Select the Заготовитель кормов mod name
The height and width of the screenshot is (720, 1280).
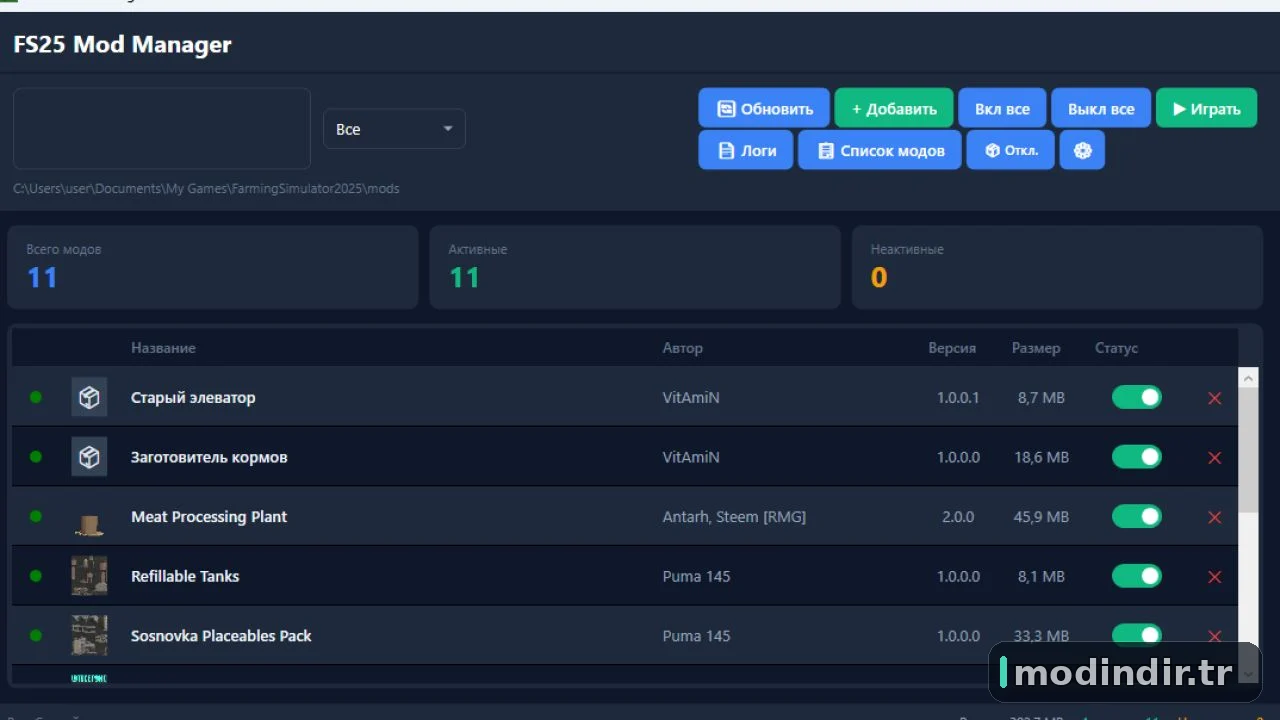pyautogui.click(x=209, y=457)
